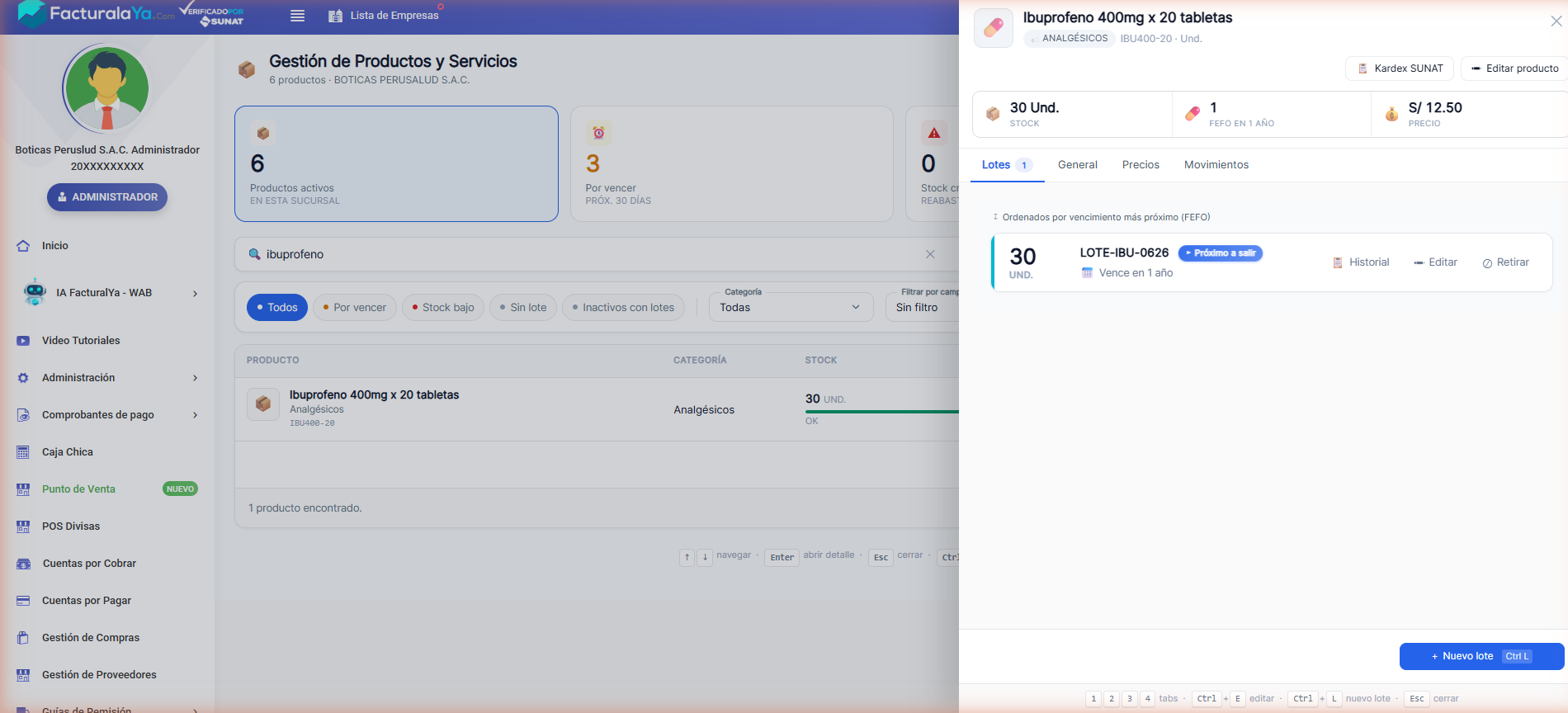
Task: Toggle the Sin lote filter chip
Action: coord(523,308)
